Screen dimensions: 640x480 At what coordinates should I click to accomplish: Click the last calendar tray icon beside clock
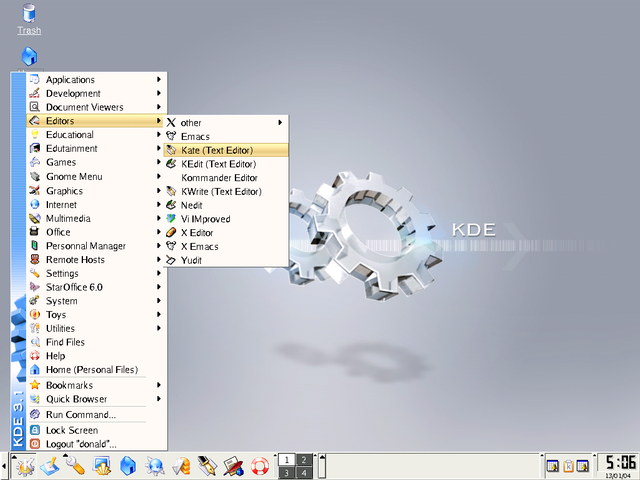(583, 466)
